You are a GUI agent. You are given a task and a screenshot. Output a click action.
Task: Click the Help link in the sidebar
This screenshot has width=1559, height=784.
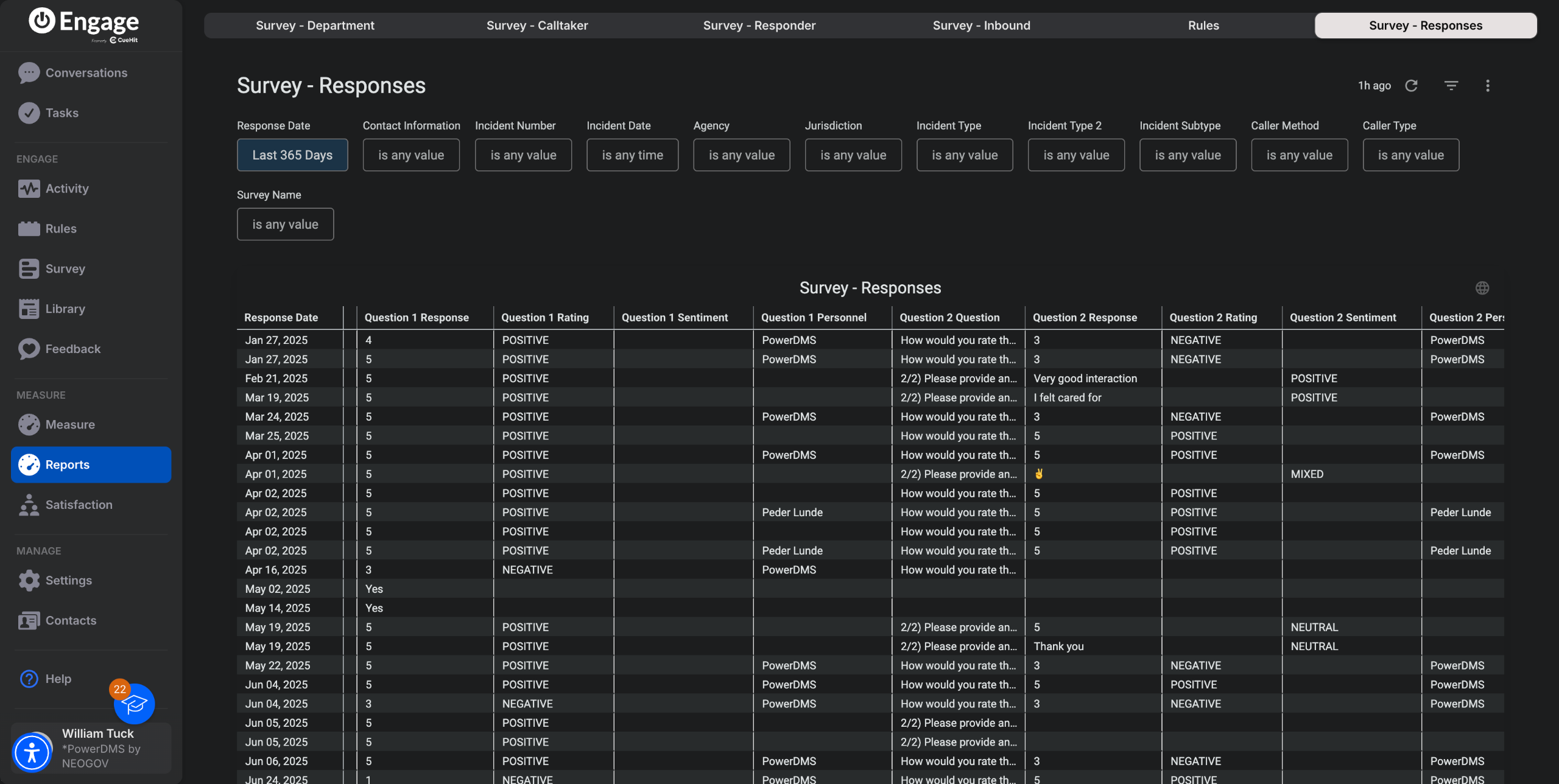(x=58, y=679)
